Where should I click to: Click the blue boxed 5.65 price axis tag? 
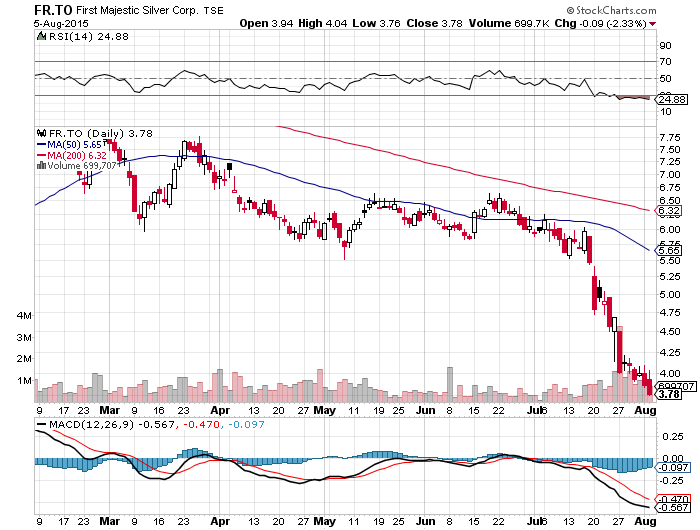[669, 250]
